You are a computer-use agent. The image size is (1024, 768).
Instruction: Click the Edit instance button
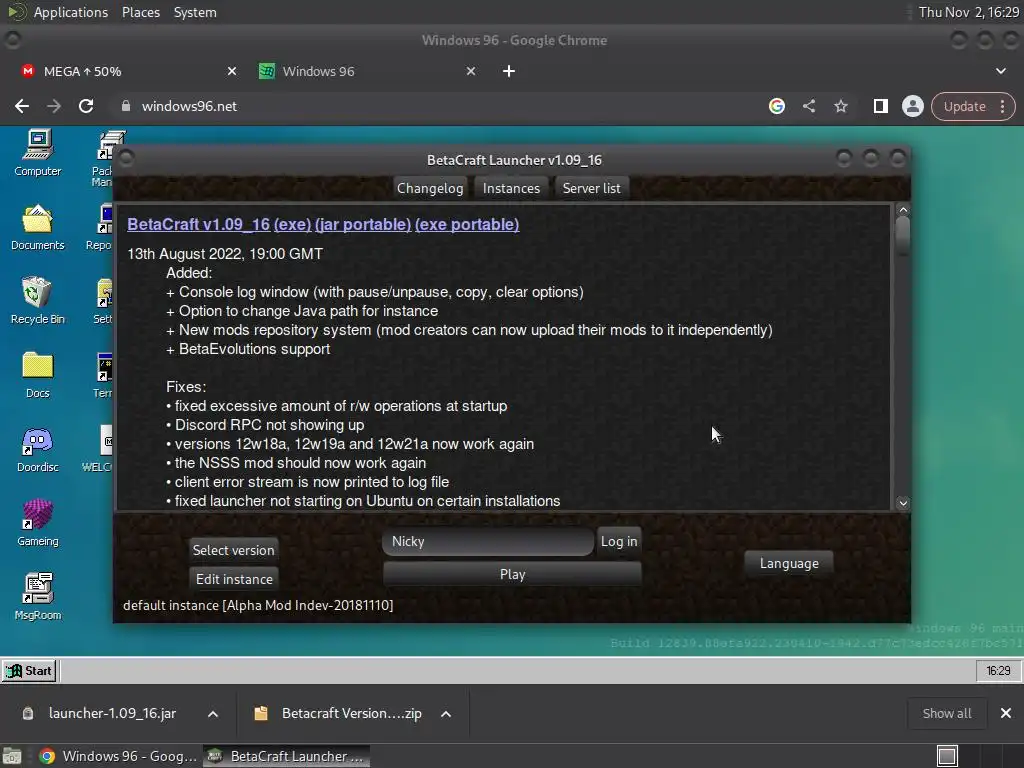point(234,579)
